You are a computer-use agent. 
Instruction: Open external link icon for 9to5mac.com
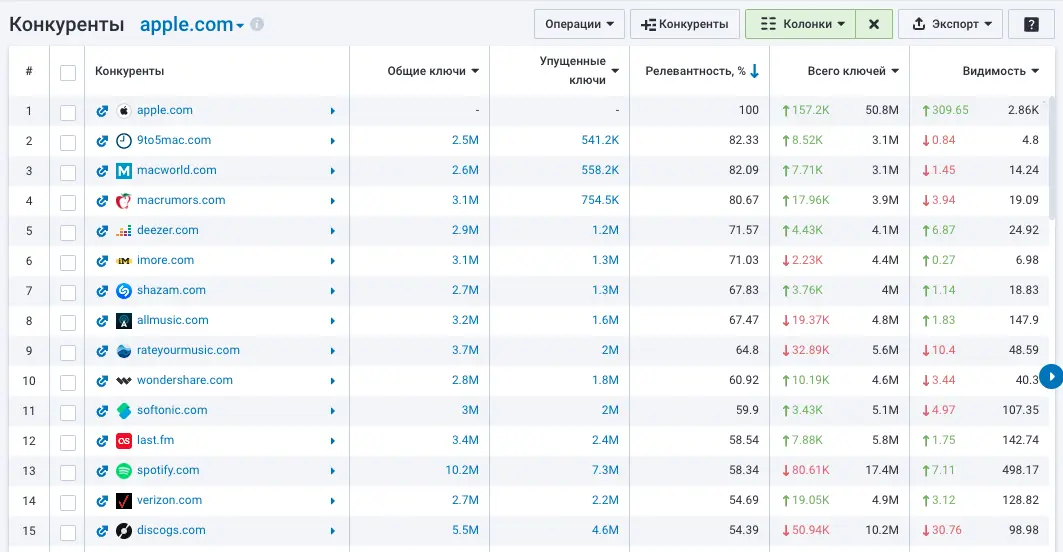click(x=102, y=141)
